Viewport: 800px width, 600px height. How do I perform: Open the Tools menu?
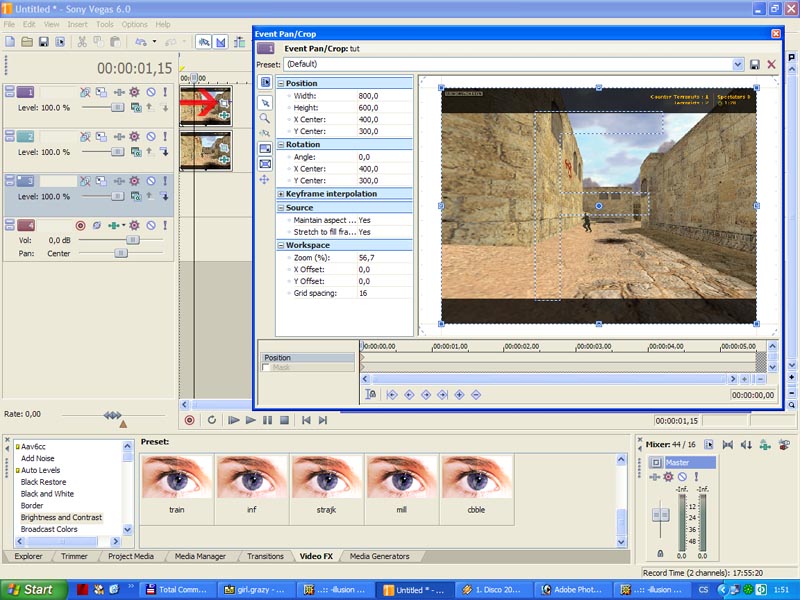(x=105, y=24)
